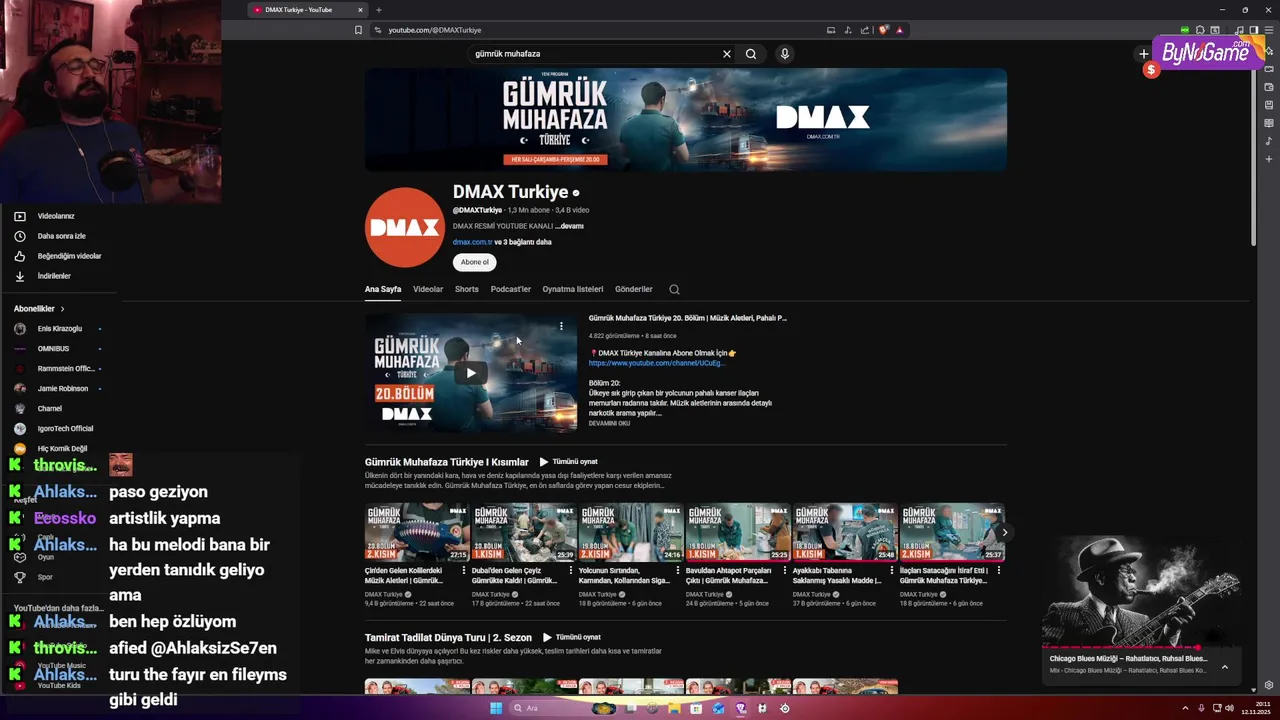Switch to the Gönderiler tab

(x=634, y=289)
